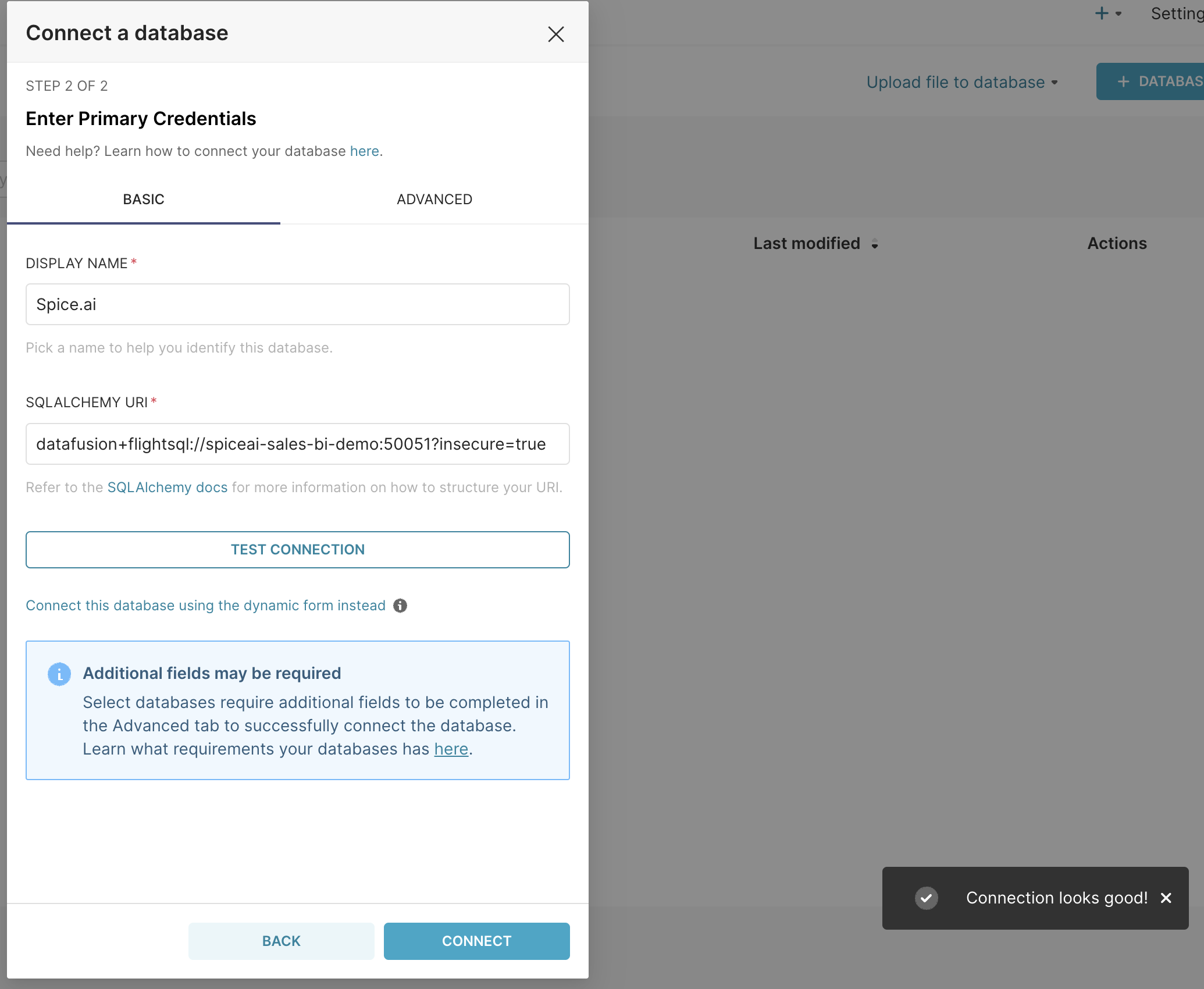Click into the SQLAlchemy URI field
Screen dimensions: 1204x989
pos(297,444)
